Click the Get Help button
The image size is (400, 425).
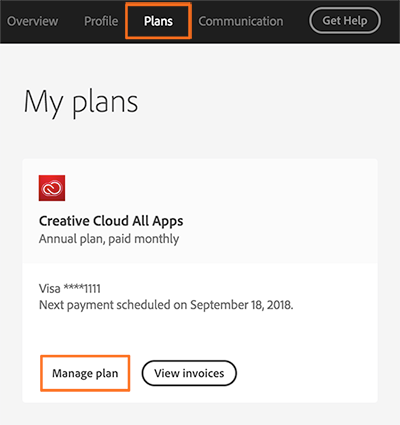tap(345, 21)
